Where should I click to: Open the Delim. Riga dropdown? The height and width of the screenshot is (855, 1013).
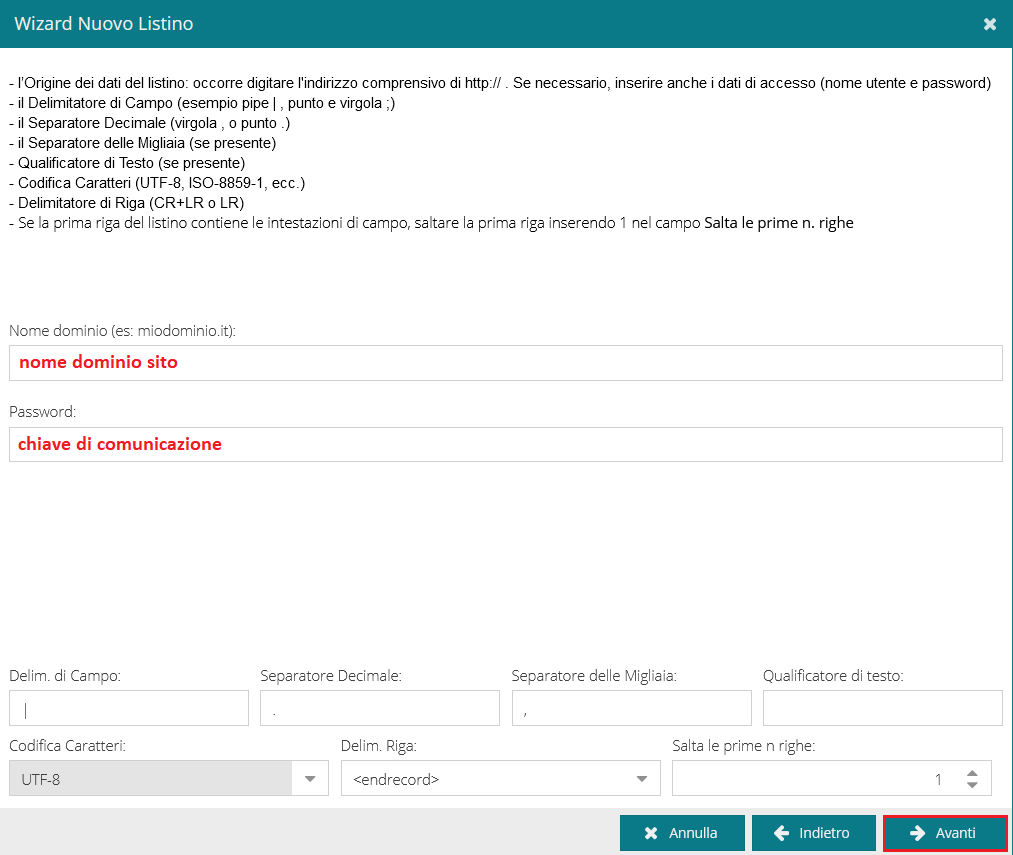[642, 778]
